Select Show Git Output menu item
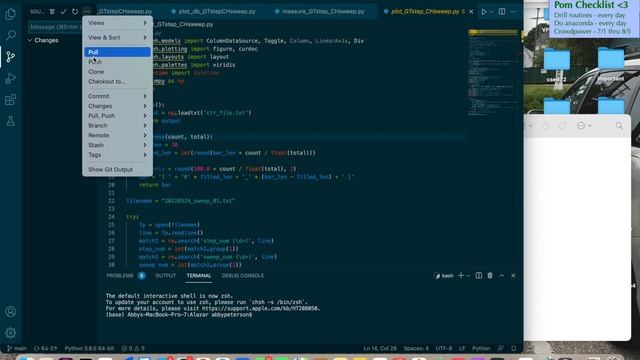Image resolution: width=640 pixels, height=360 pixels. (117, 169)
